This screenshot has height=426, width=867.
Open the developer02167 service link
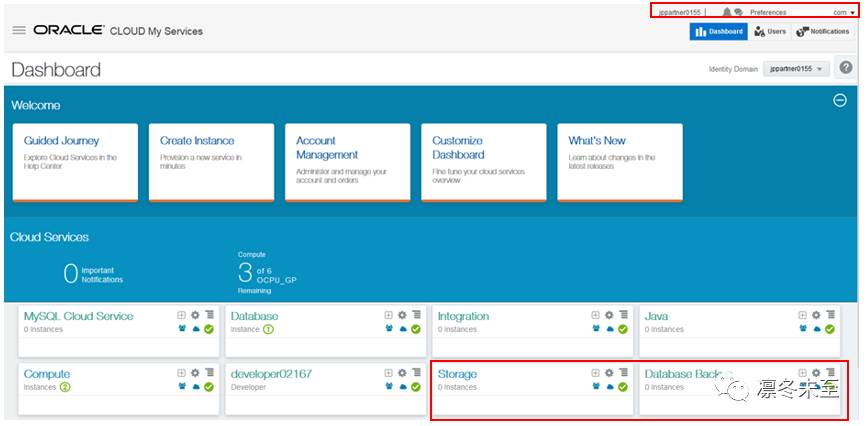271,374
